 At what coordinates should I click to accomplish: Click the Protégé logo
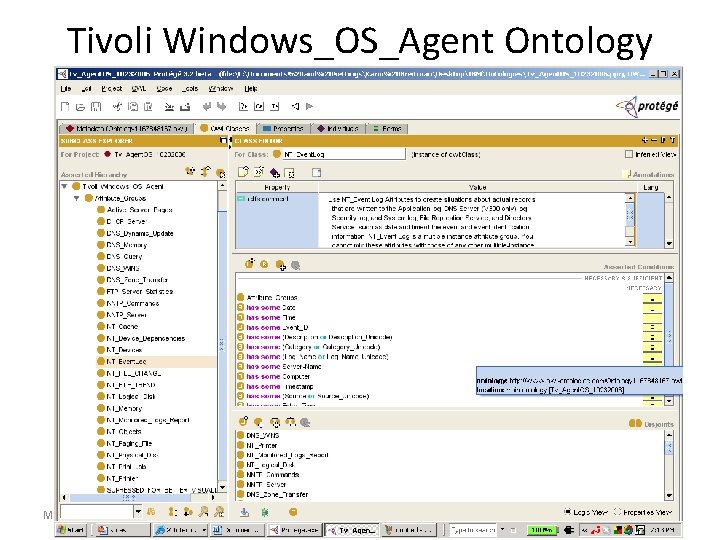(647, 107)
